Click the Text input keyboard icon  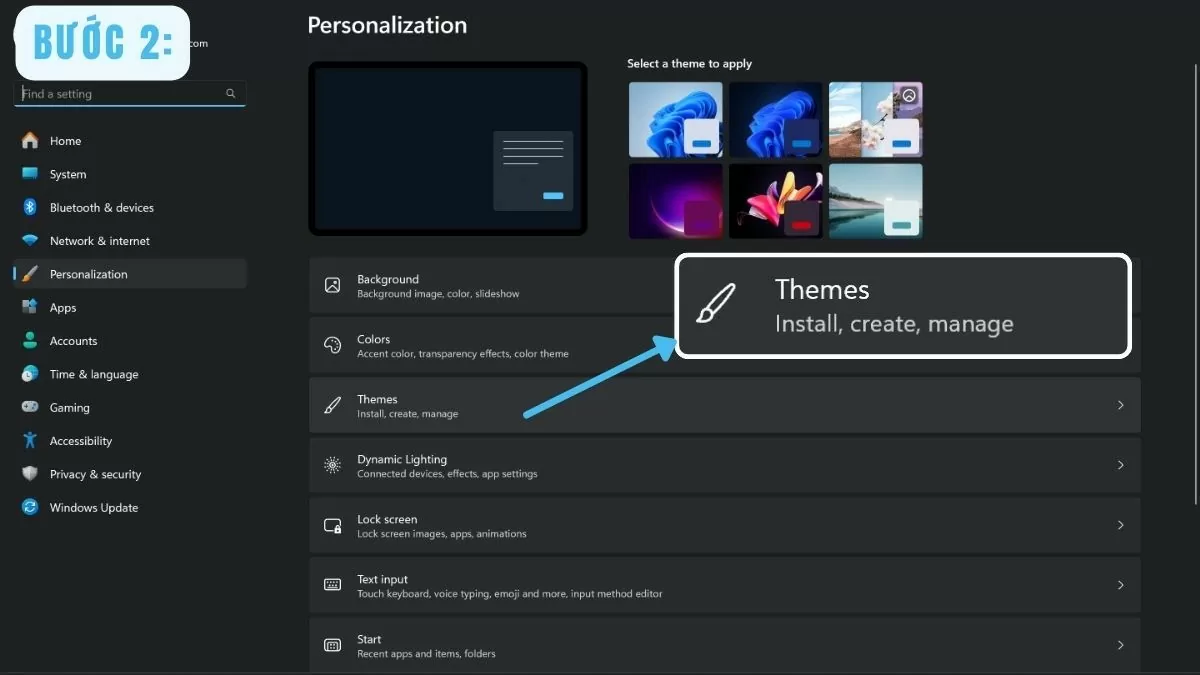click(332, 585)
